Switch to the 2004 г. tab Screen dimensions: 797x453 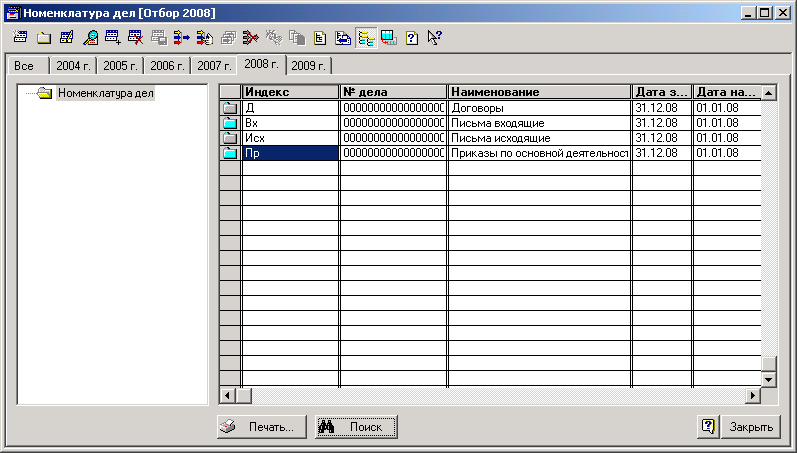tap(73, 66)
